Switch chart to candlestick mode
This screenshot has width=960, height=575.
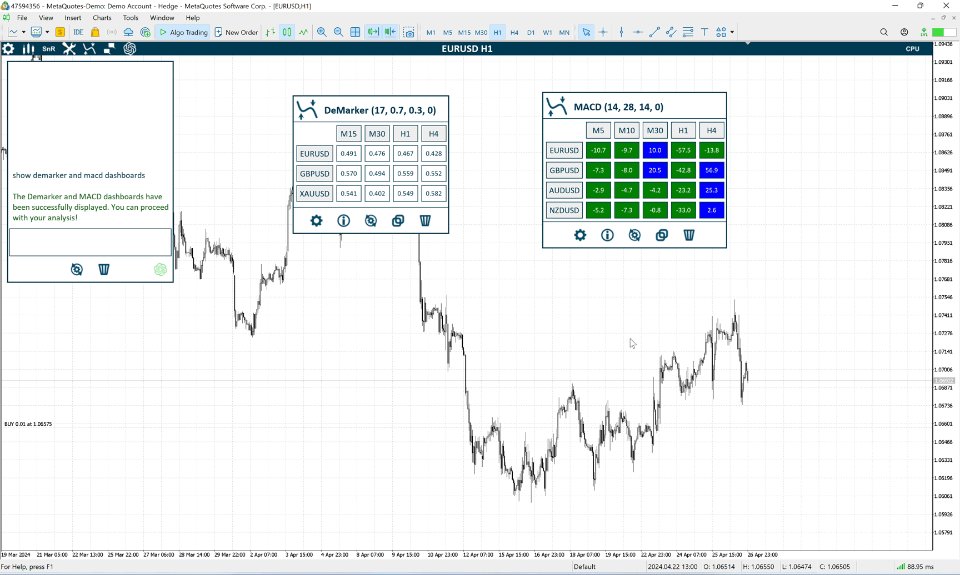287,32
